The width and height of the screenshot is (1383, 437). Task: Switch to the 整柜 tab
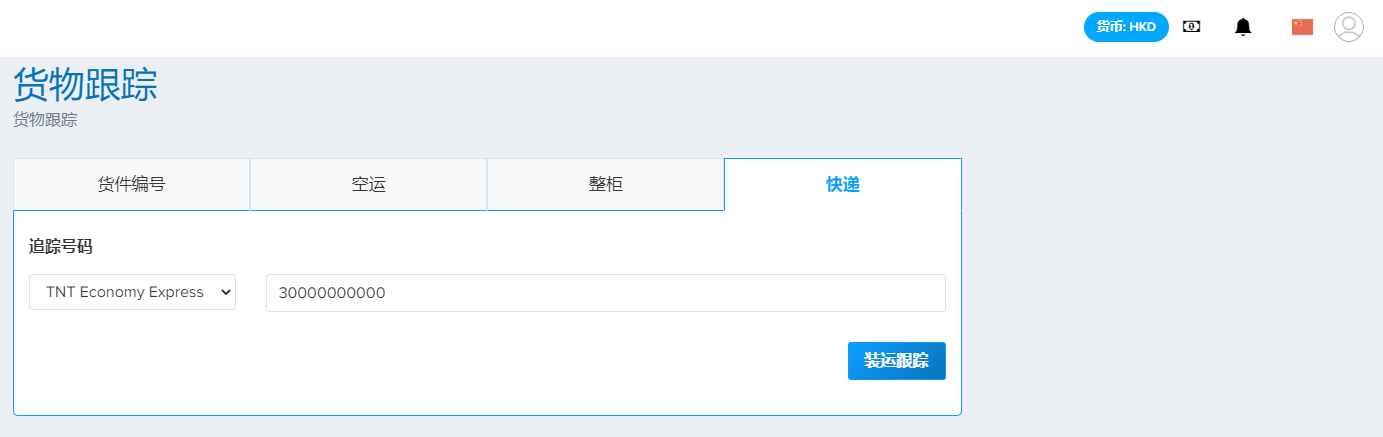[x=605, y=184]
